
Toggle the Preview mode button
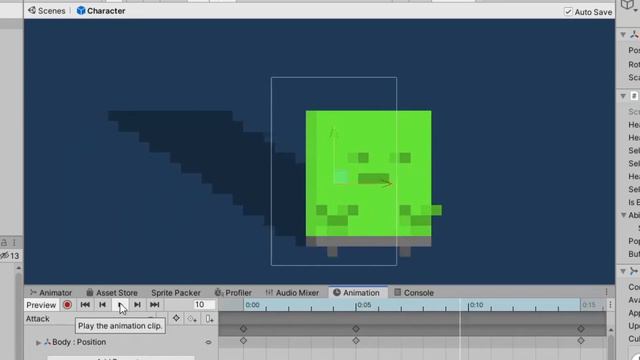pos(41,305)
